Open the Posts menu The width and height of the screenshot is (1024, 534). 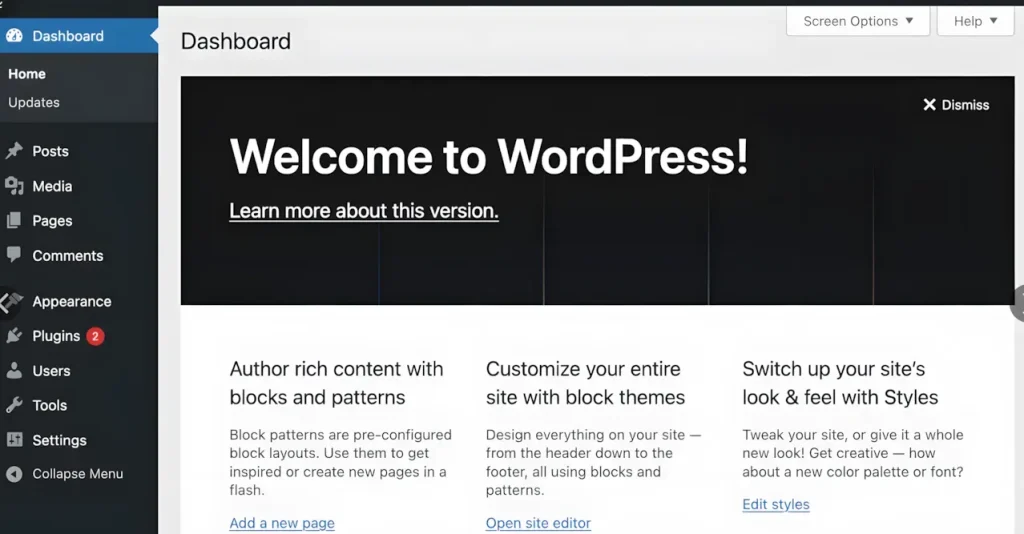(x=50, y=151)
